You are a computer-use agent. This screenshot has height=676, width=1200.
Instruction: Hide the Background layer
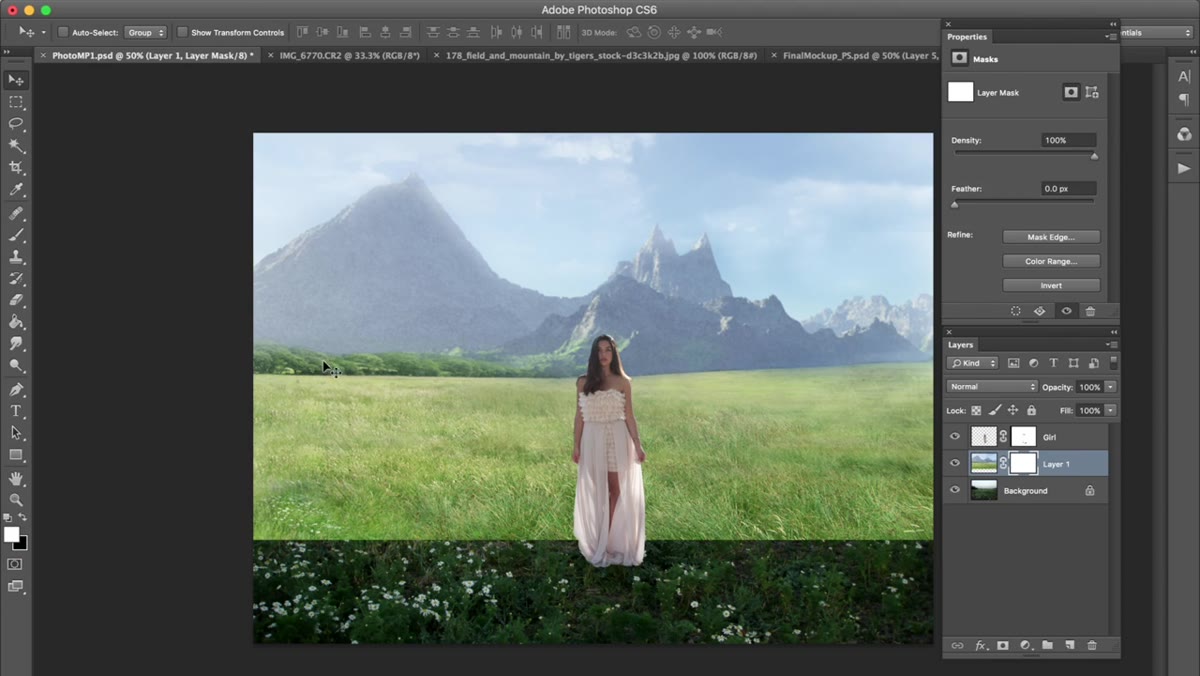point(955,491)
